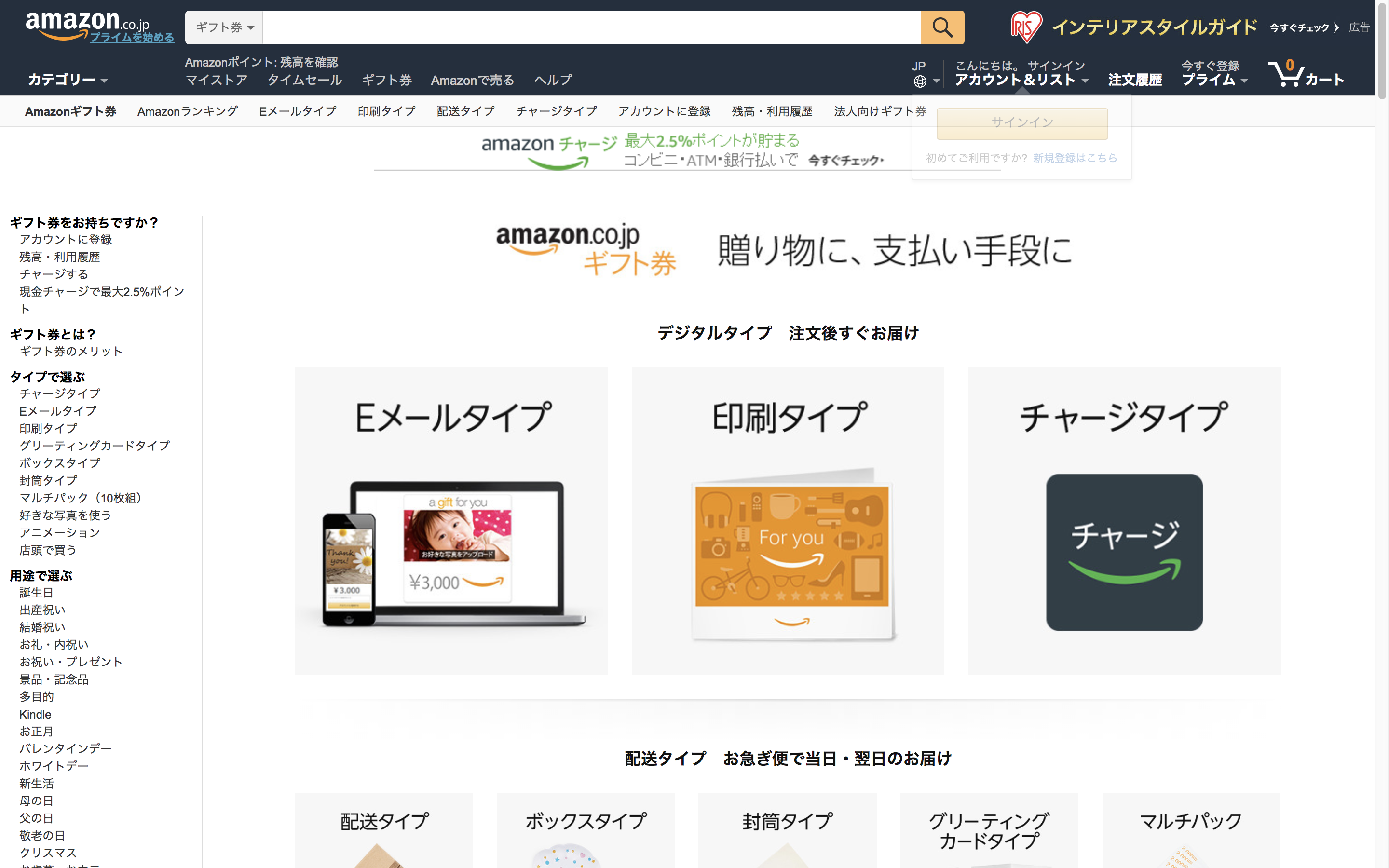Click プライムを始める link
Viewport: 1389px width, 868px height.
click(132, 37)
